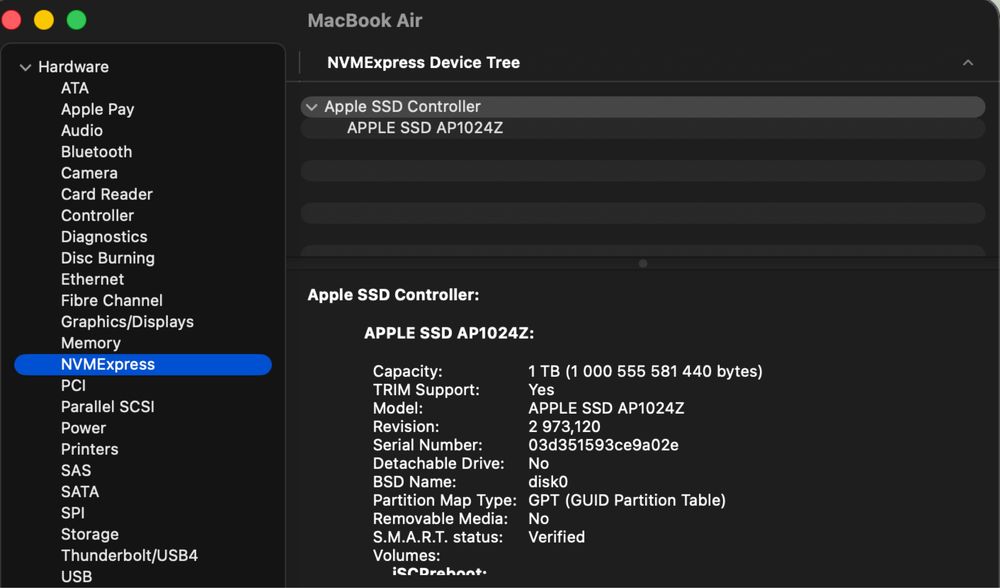Show Card Reader information

tap(107, 194)
